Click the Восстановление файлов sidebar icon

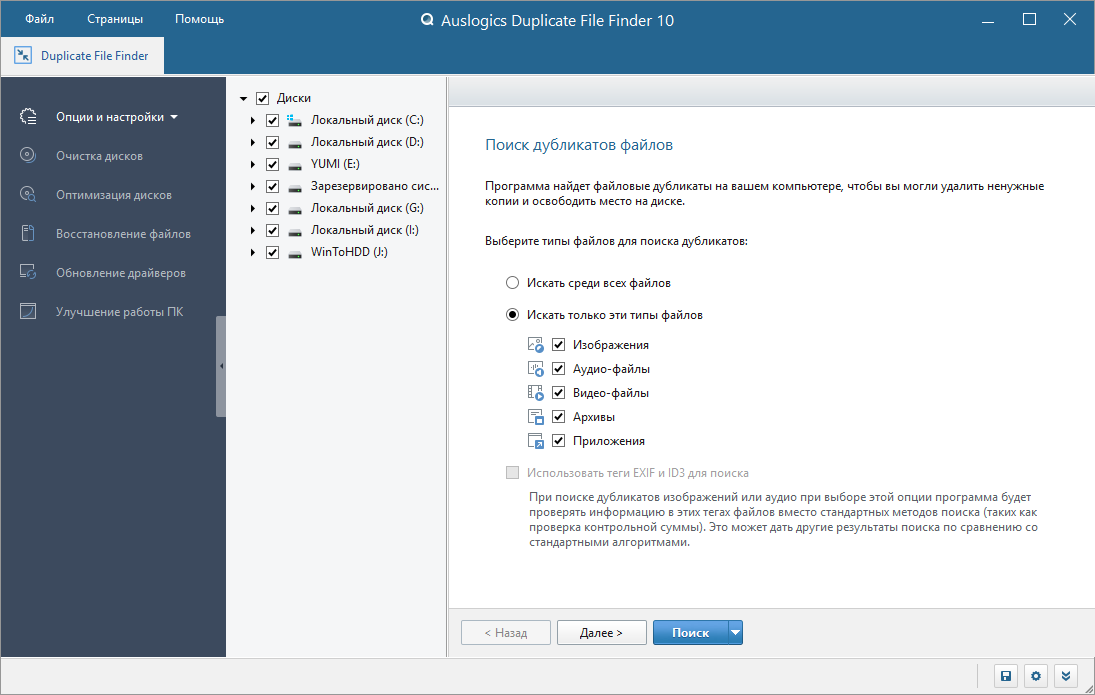tap(28, 233)
